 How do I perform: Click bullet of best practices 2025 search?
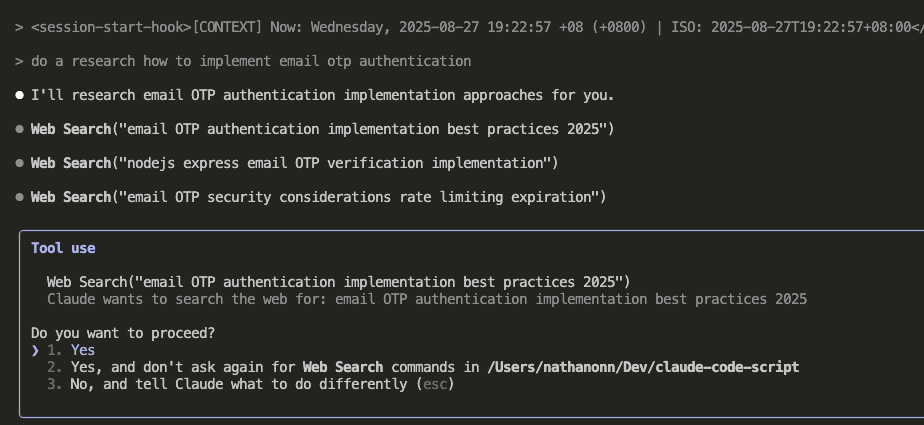point(19,129)
